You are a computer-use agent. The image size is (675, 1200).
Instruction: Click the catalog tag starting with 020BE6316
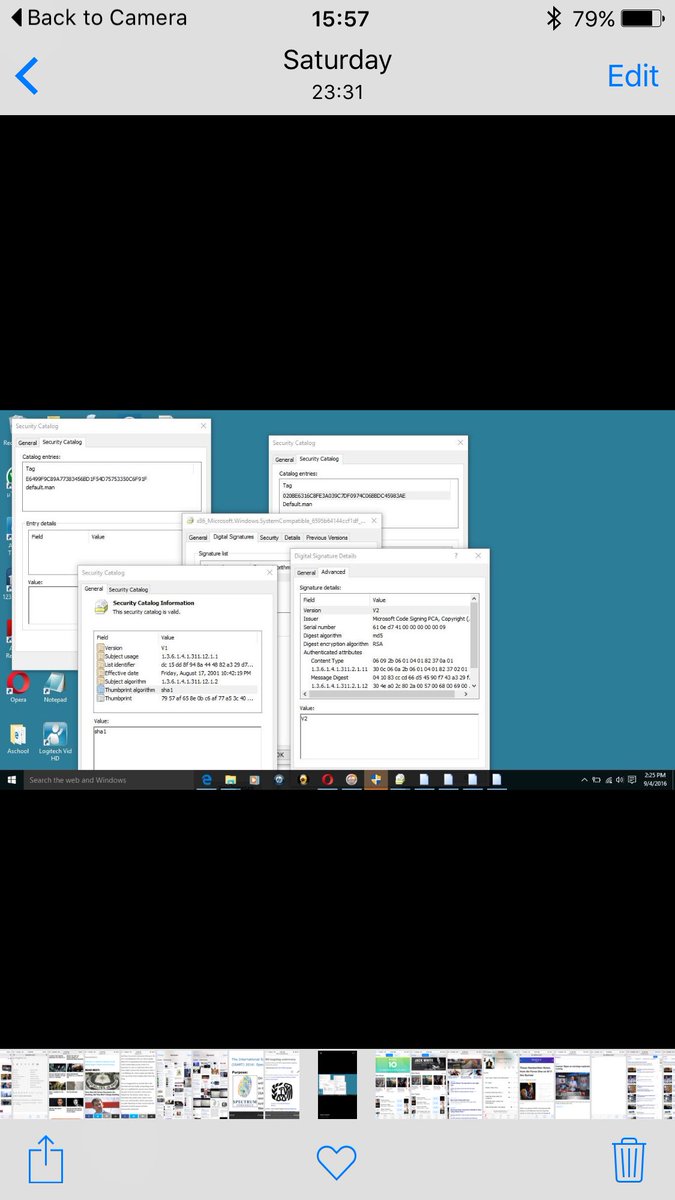click(x=343, y=496)
